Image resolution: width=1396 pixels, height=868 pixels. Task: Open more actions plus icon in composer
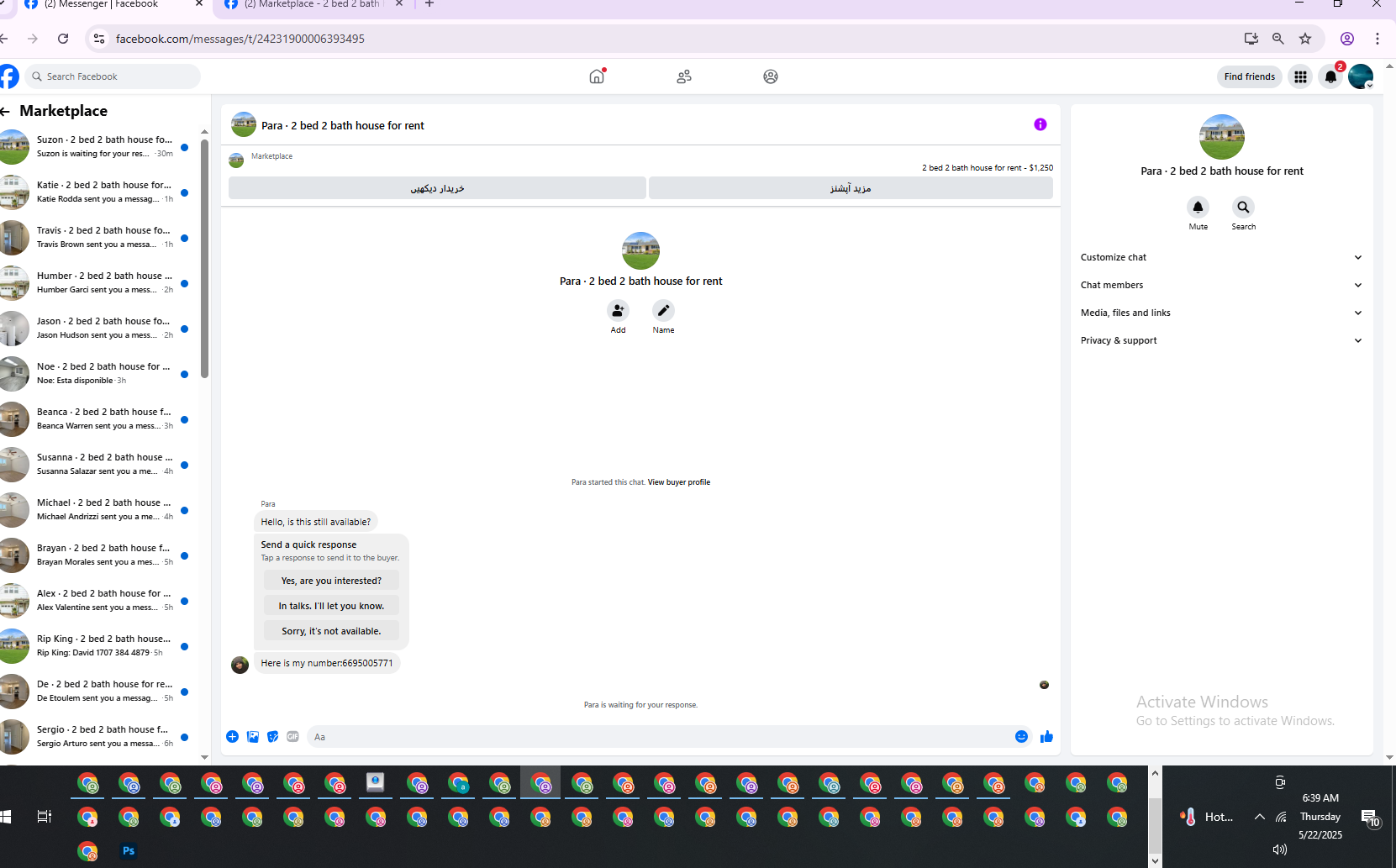[x=232, y=737]
